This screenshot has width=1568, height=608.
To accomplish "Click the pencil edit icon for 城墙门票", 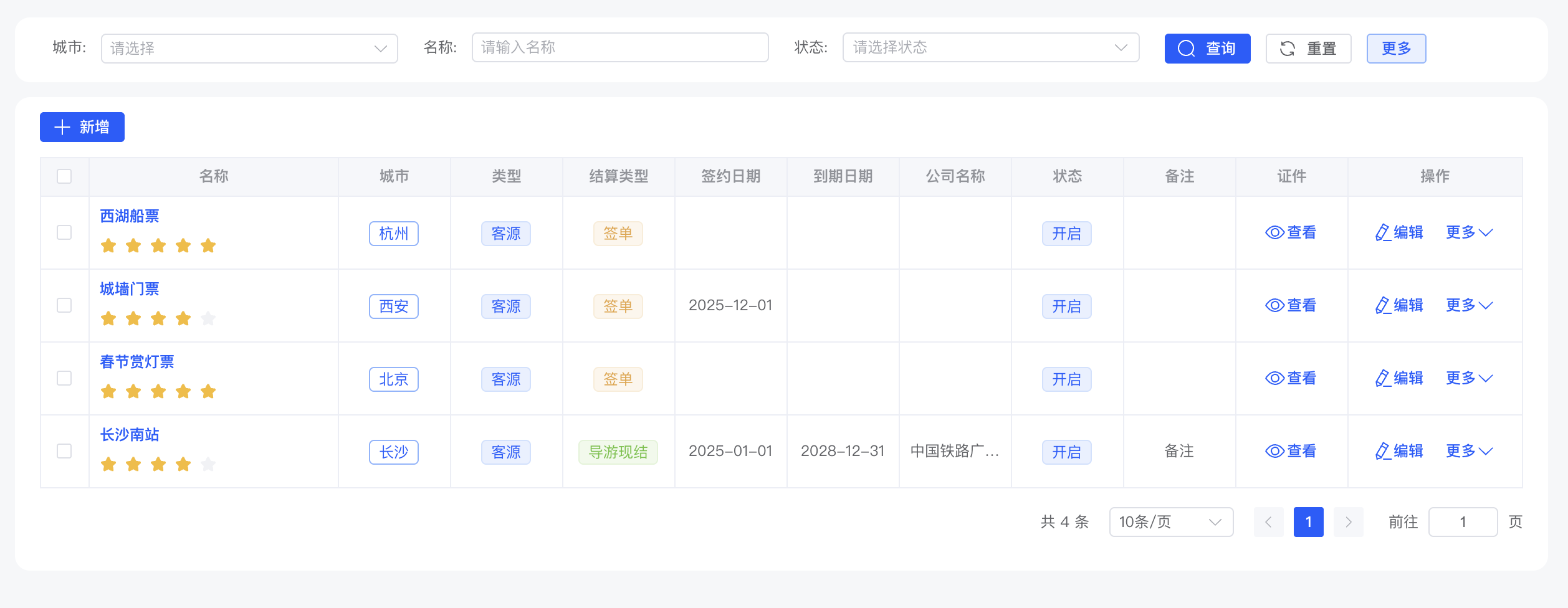I will [1382, 305].
